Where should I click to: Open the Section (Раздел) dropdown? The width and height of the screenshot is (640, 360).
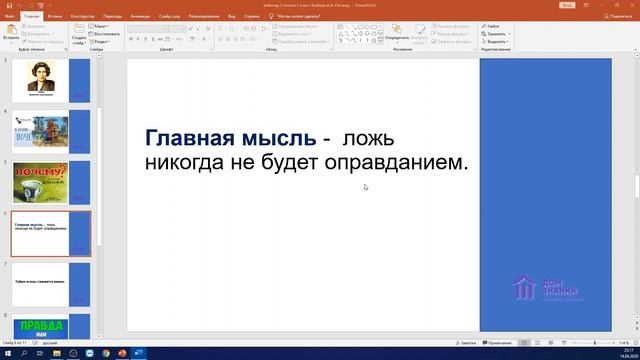point(100,42)
